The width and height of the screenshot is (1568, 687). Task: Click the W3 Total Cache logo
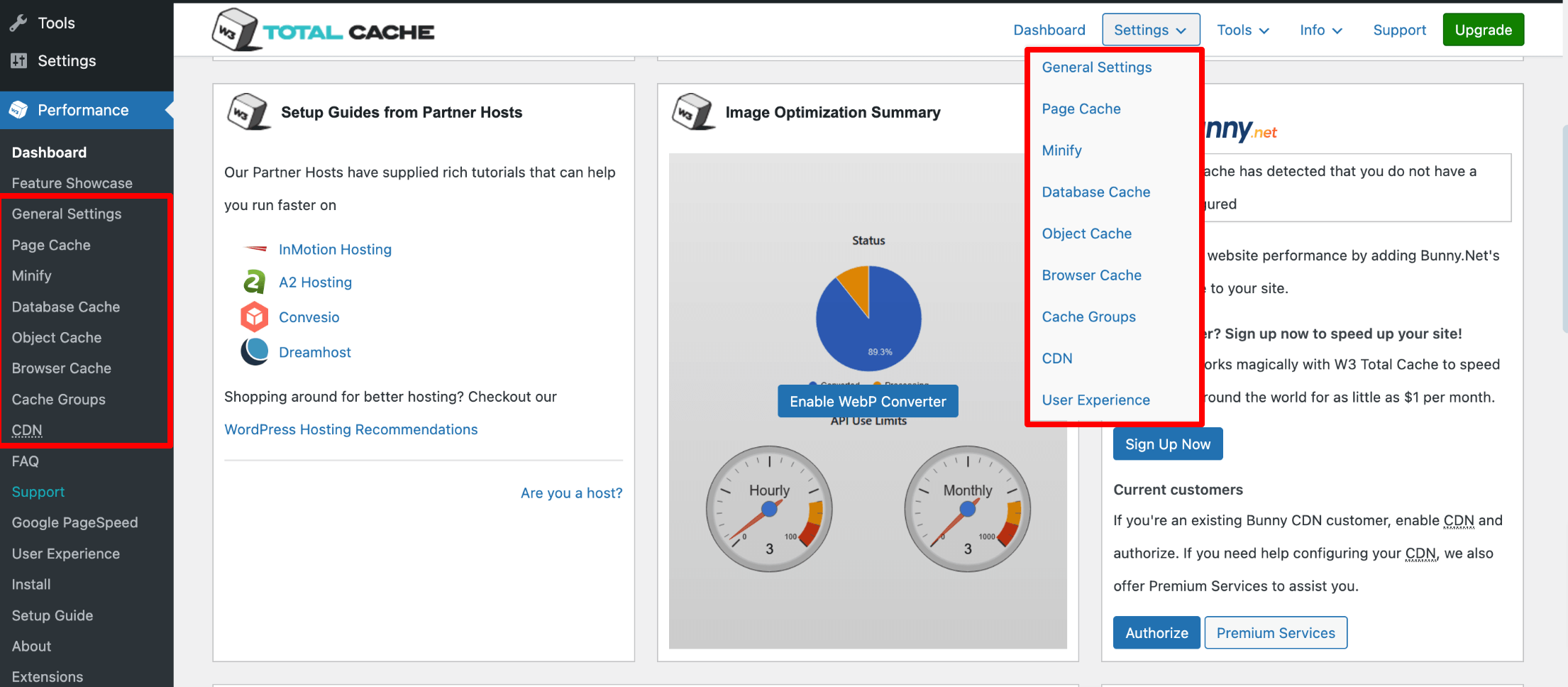[324, 30]
